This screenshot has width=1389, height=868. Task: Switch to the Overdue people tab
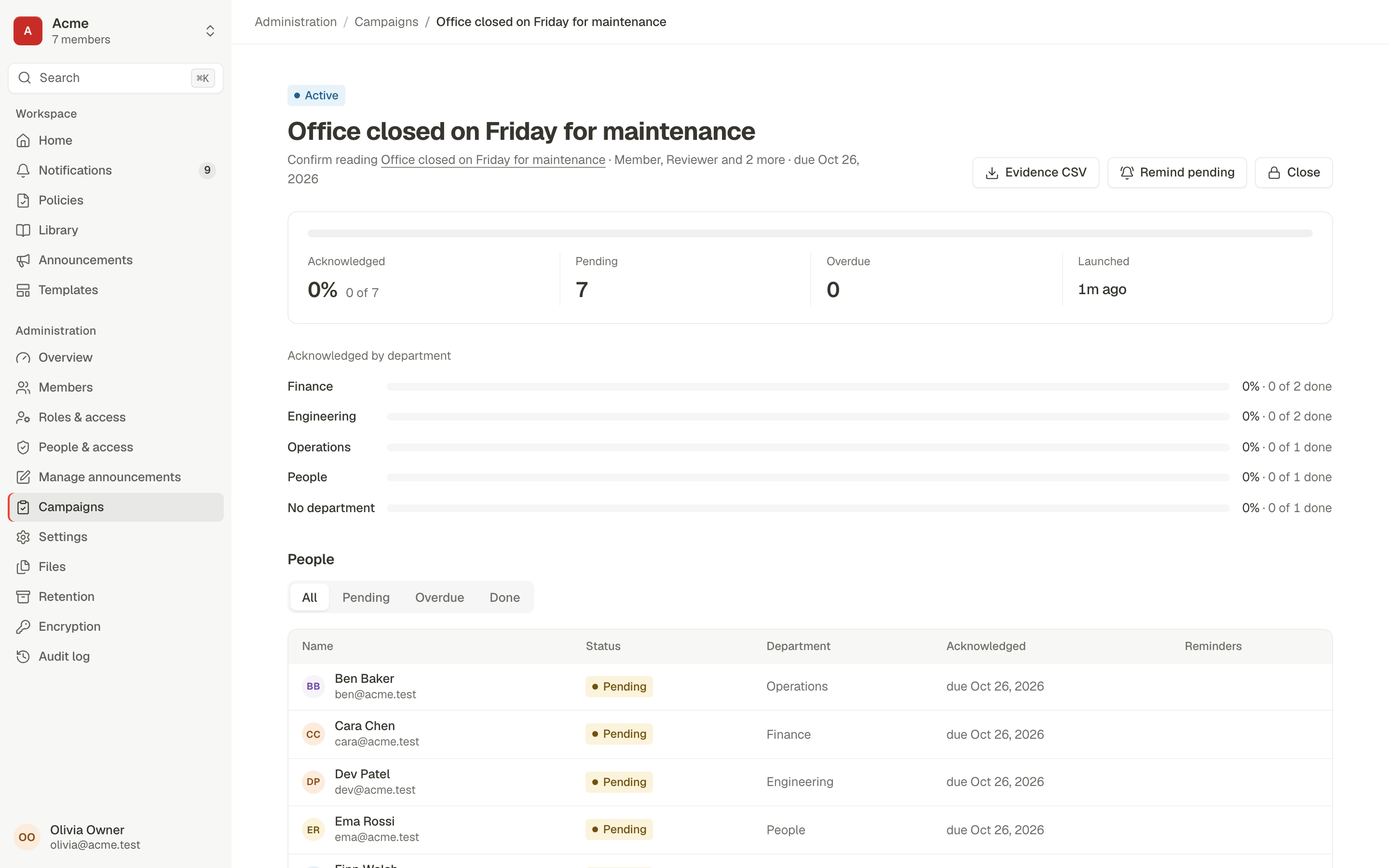click(x=440, y=597)
